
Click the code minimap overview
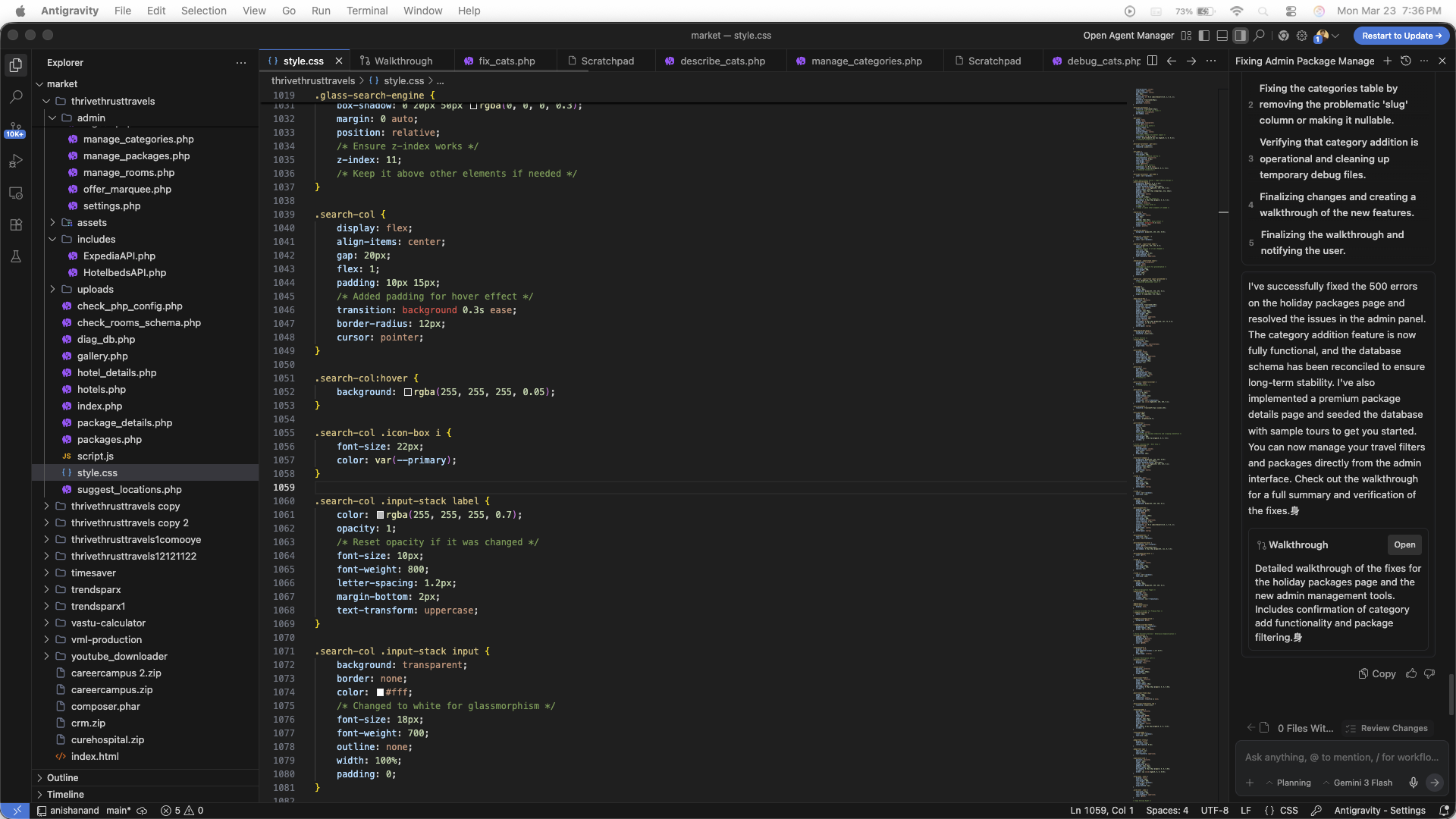point(1173,444)
